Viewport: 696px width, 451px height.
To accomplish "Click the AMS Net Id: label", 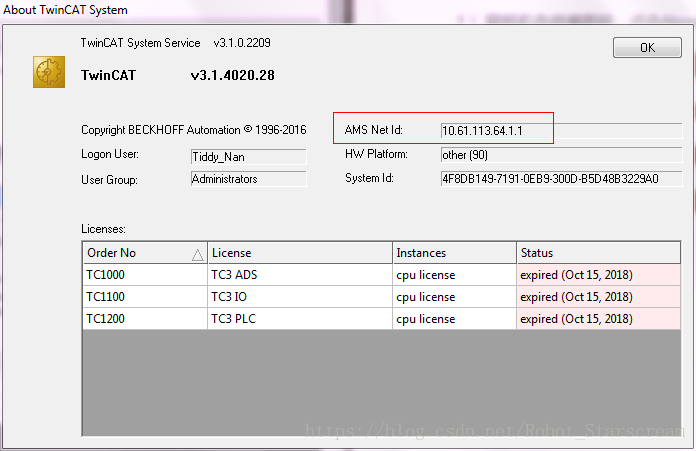I will point(373,130).
